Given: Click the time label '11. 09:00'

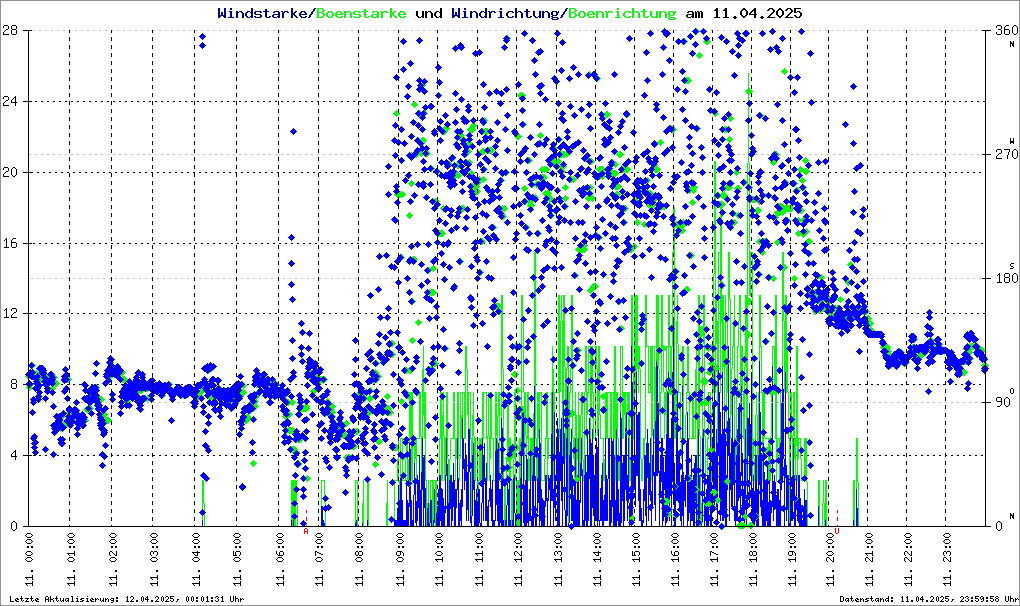Looking at the screenshot, I should click(x=399, y=560).
